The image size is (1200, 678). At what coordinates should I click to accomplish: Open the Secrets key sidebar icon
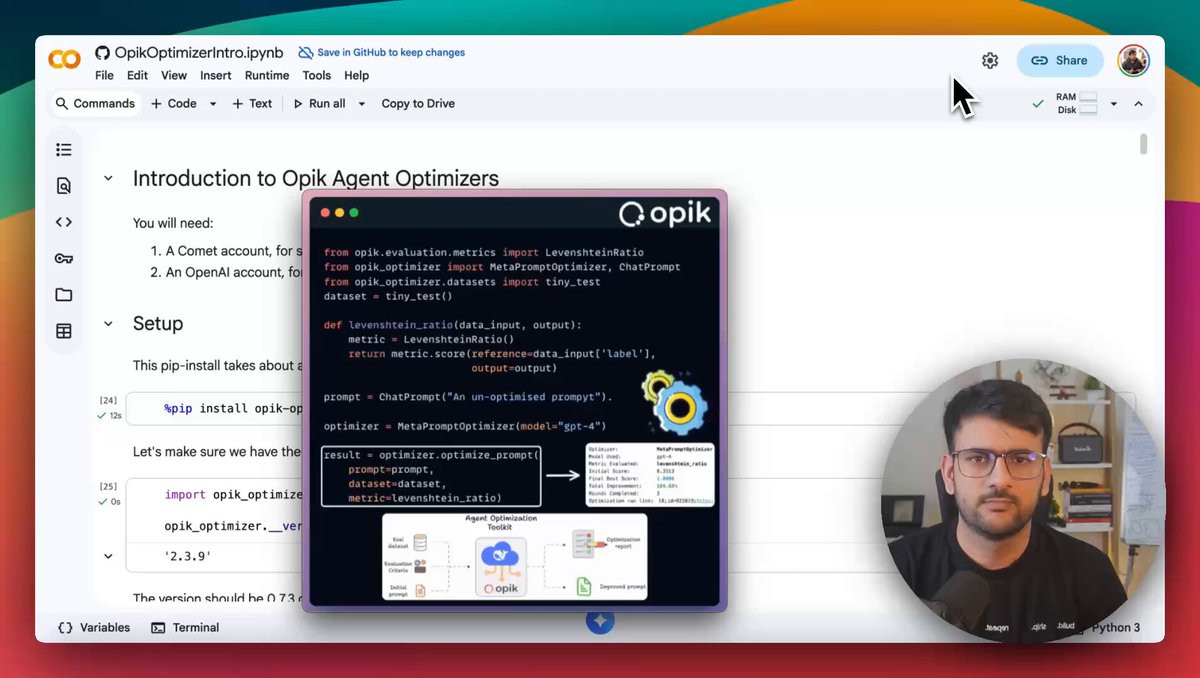click(x=64, y=259)
